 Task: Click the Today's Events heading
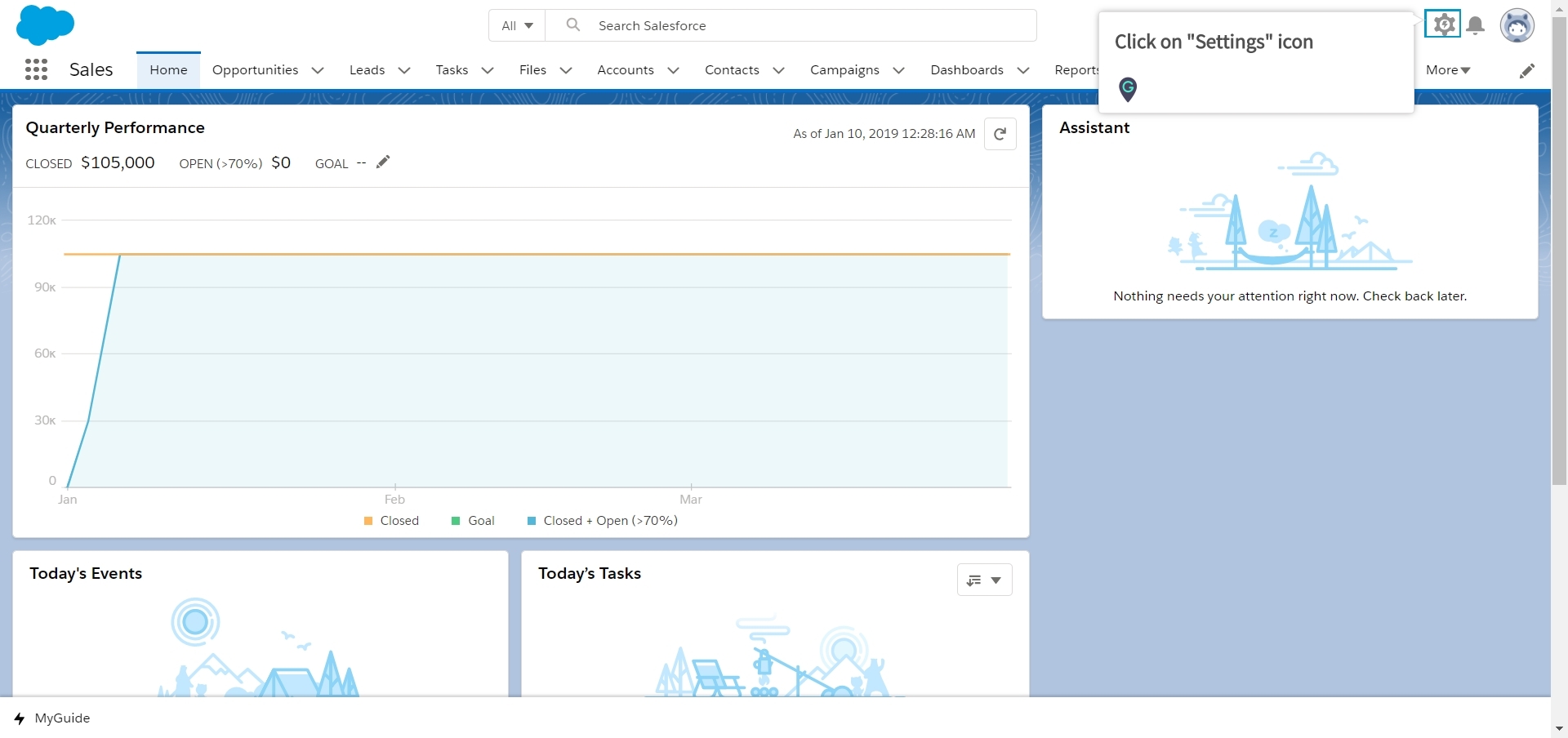click(86, 573)
